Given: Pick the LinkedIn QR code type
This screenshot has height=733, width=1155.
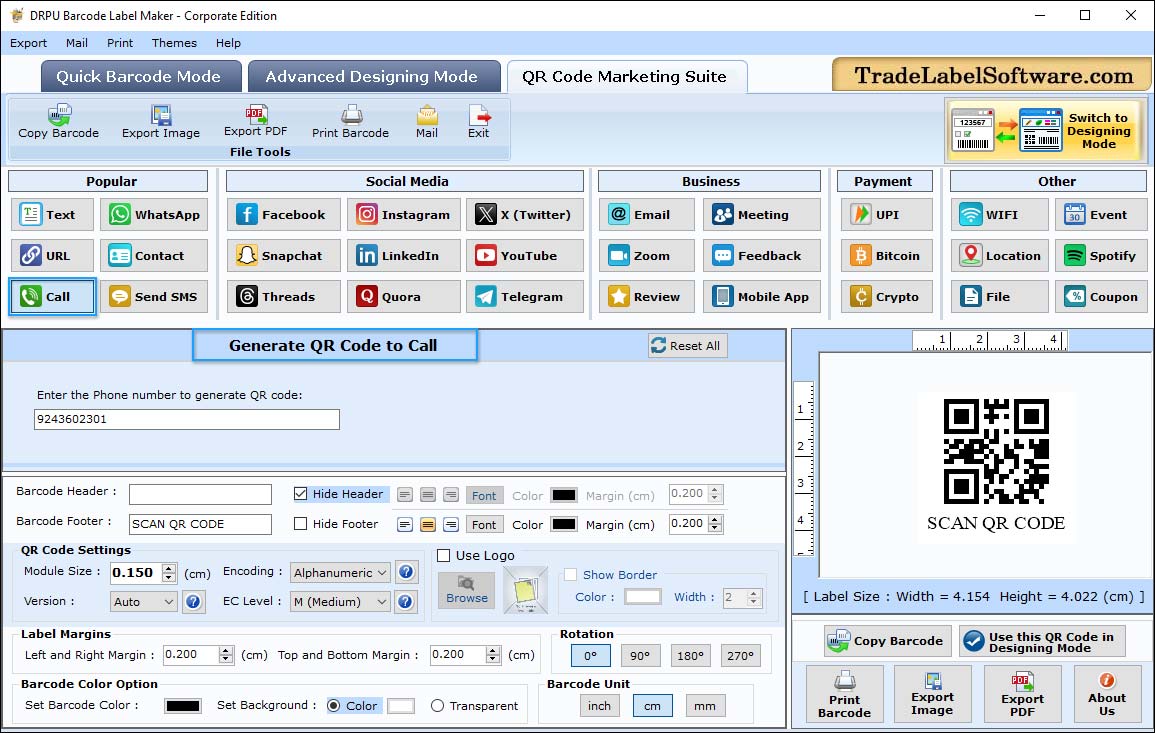Looking at the screenshot, I should click(x=404, y=256).
